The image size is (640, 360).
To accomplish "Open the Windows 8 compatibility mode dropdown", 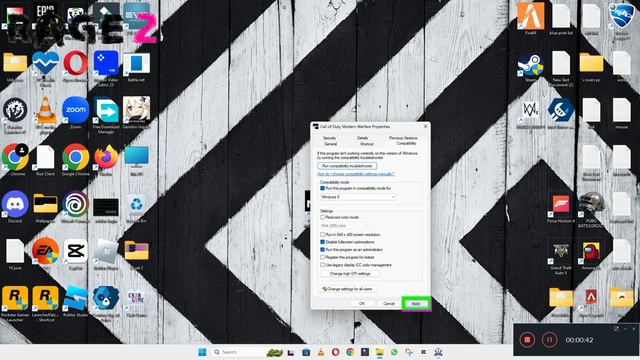I will pos(358,197).
